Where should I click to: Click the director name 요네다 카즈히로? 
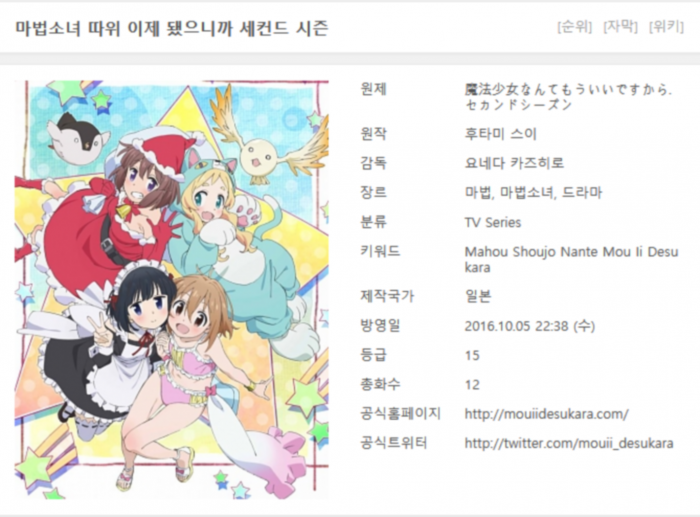tap(514, 163)
